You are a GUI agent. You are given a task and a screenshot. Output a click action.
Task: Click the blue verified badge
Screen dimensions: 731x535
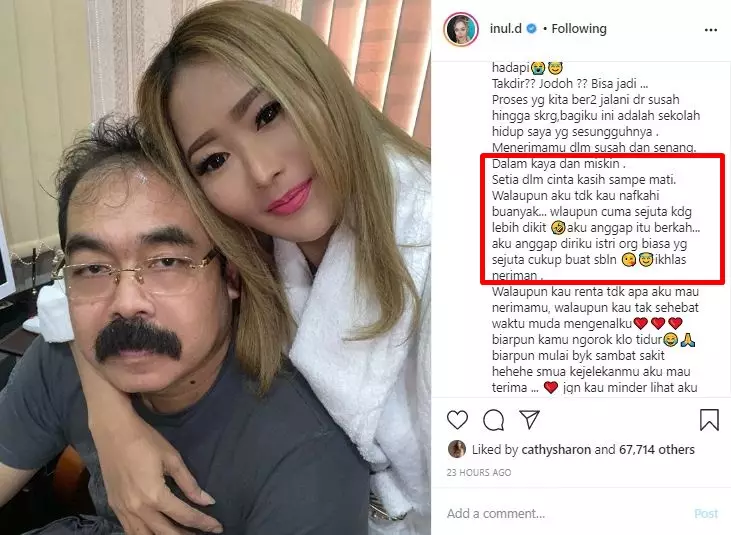(531, 29)
